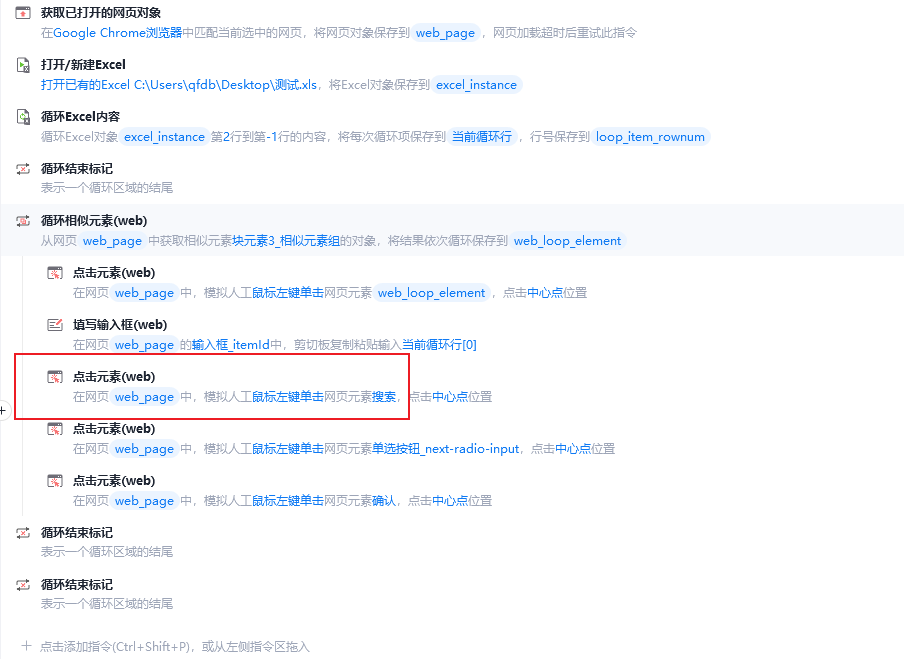Open the 打开已有的Excel file path link
Image resolution: width=904 pixels, height=659 pixels.
(x=179, y=85)
